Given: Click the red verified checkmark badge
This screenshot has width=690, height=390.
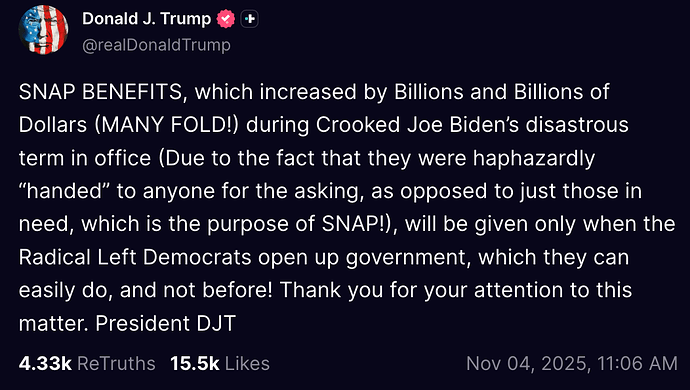Looking at the screenshot, I should click(226, 19).
